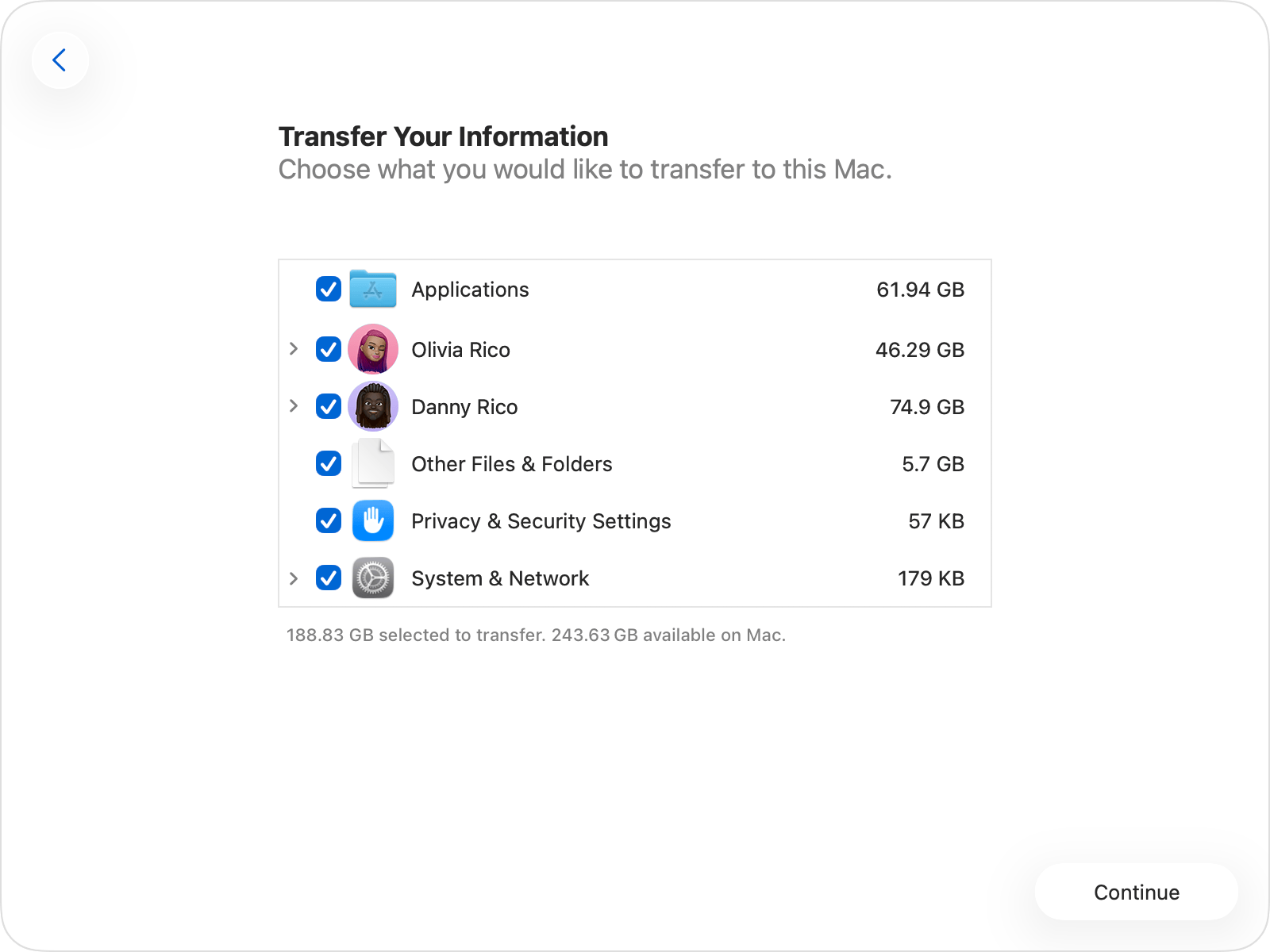Click the Privacy & Security Settings hand icon
1270x952 pixels.
coord(372,521)
